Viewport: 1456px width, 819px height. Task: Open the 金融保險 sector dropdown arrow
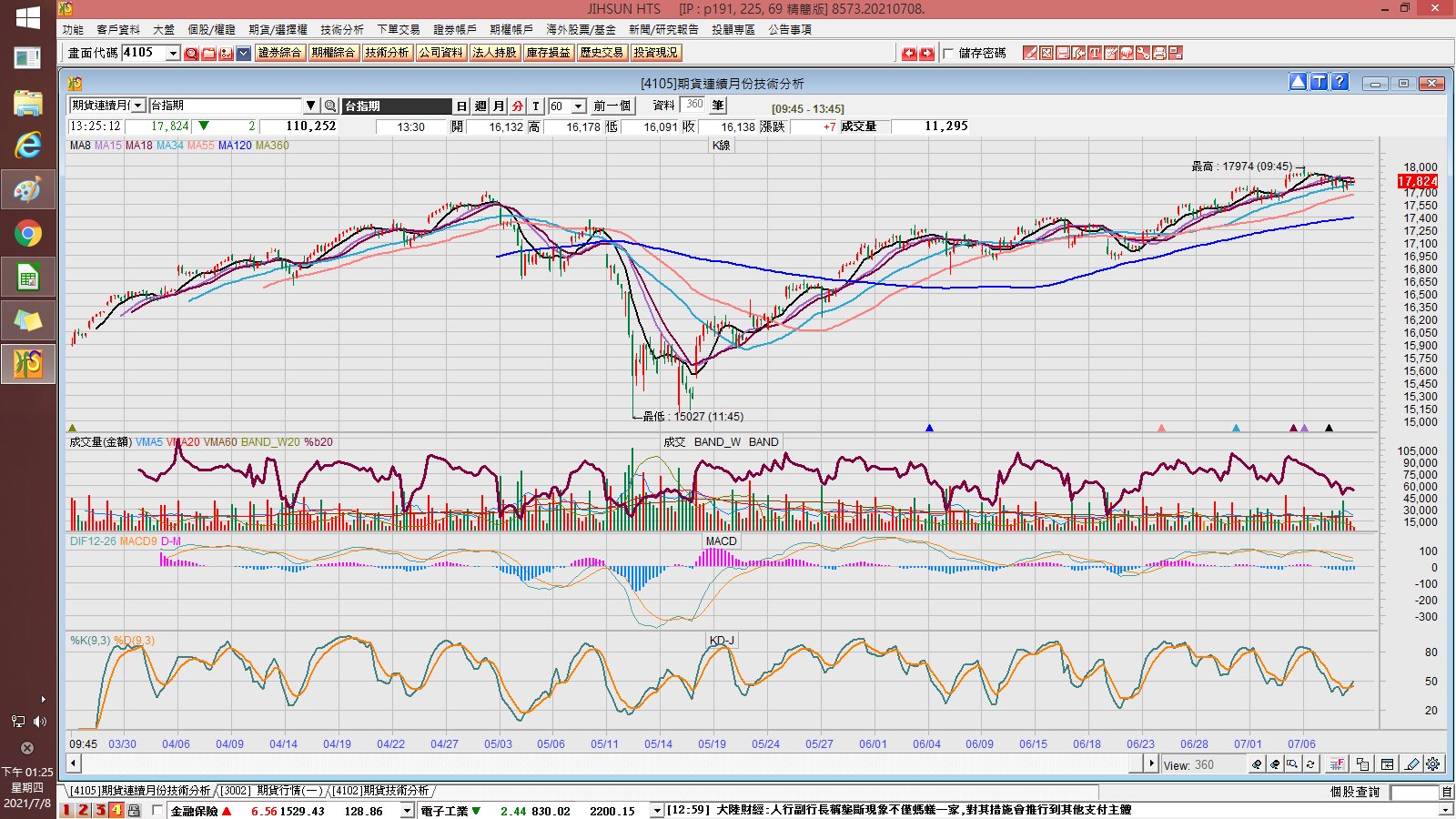tap(408, 811)
